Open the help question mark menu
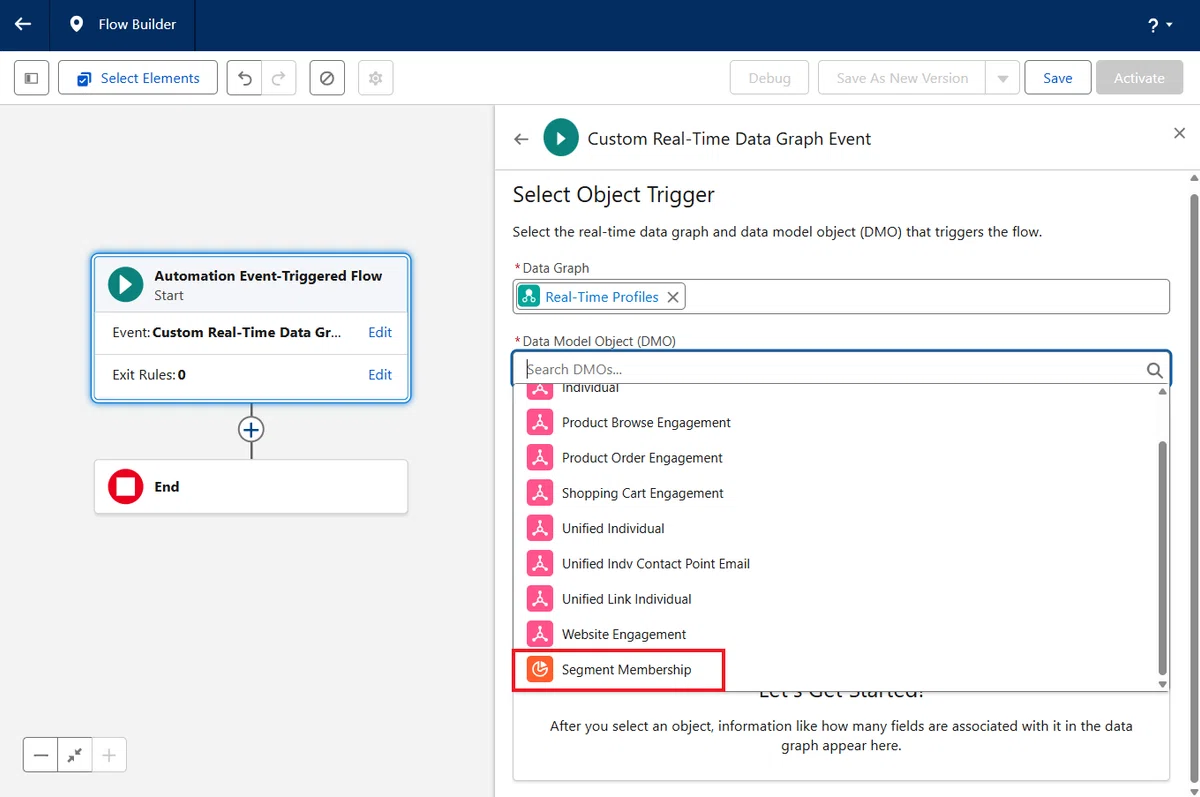The height and width of the screenshot is (797, 1200). 1160,25
